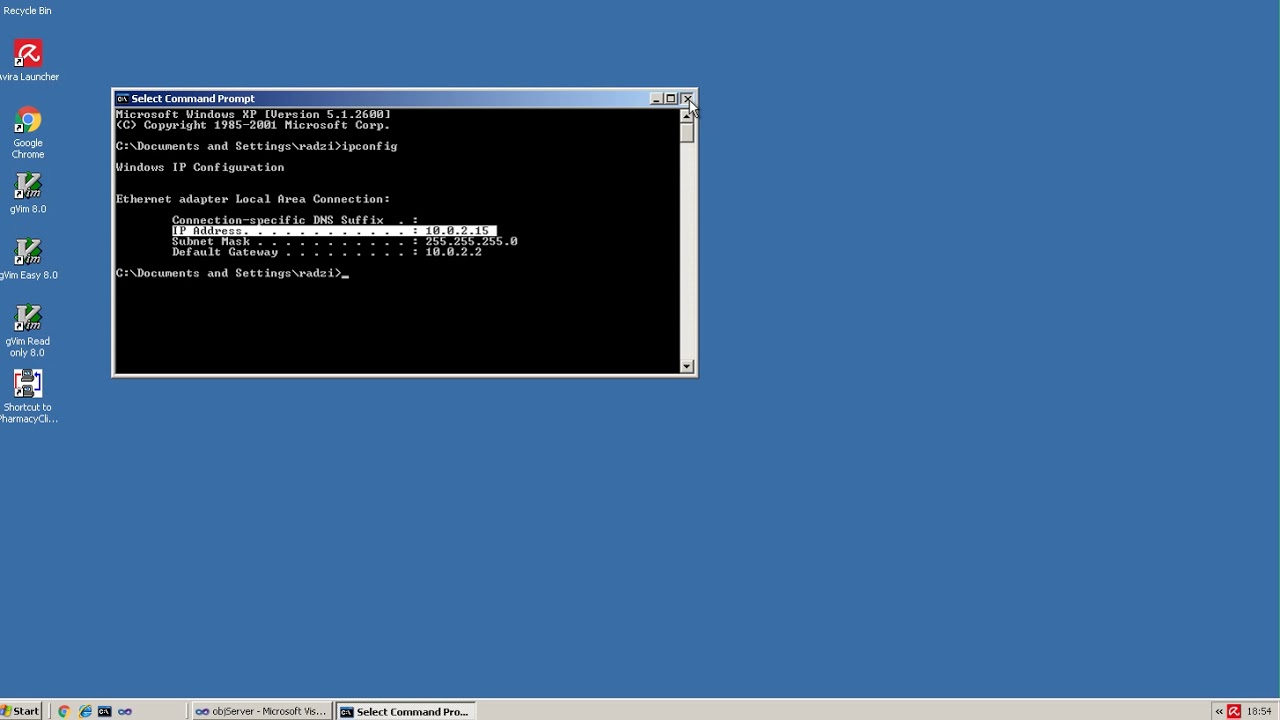Click the Connection-specific DNS Suffix line
The height and width of the screenshot is (720, 1280).
pyautogui.click(x=295, y=220)
